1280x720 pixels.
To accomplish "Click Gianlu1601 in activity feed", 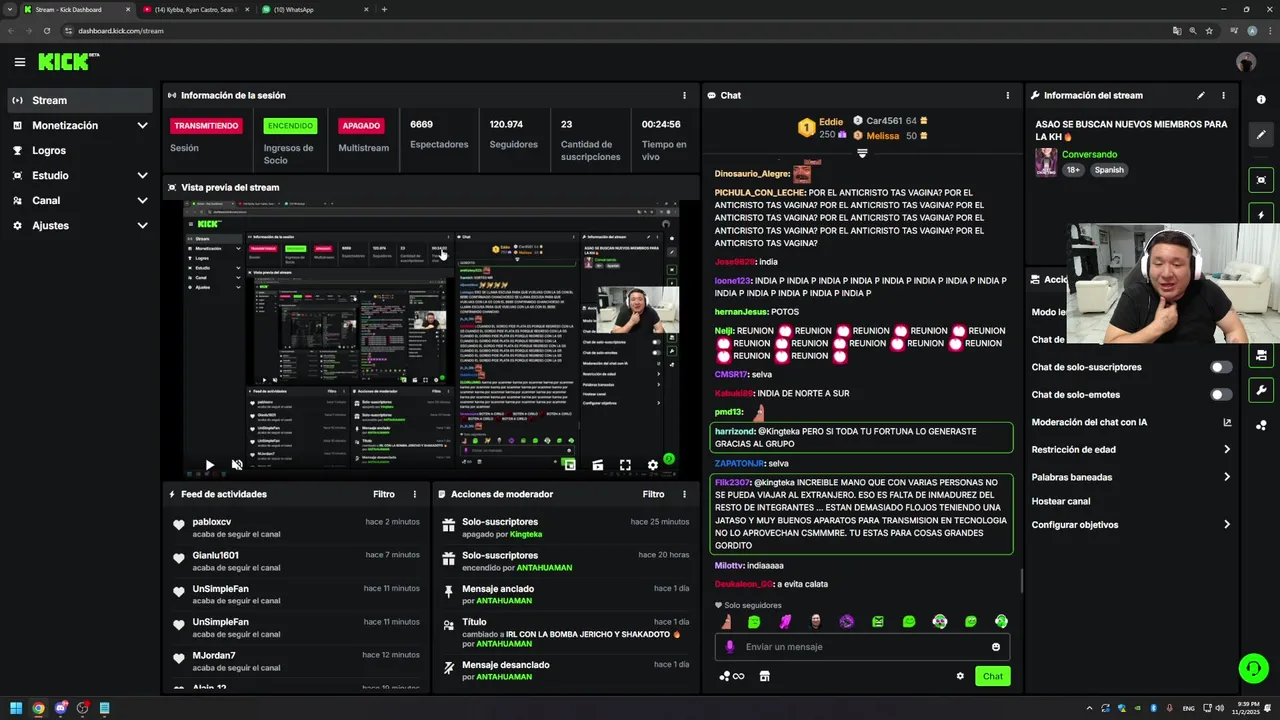I will (215, 555).
